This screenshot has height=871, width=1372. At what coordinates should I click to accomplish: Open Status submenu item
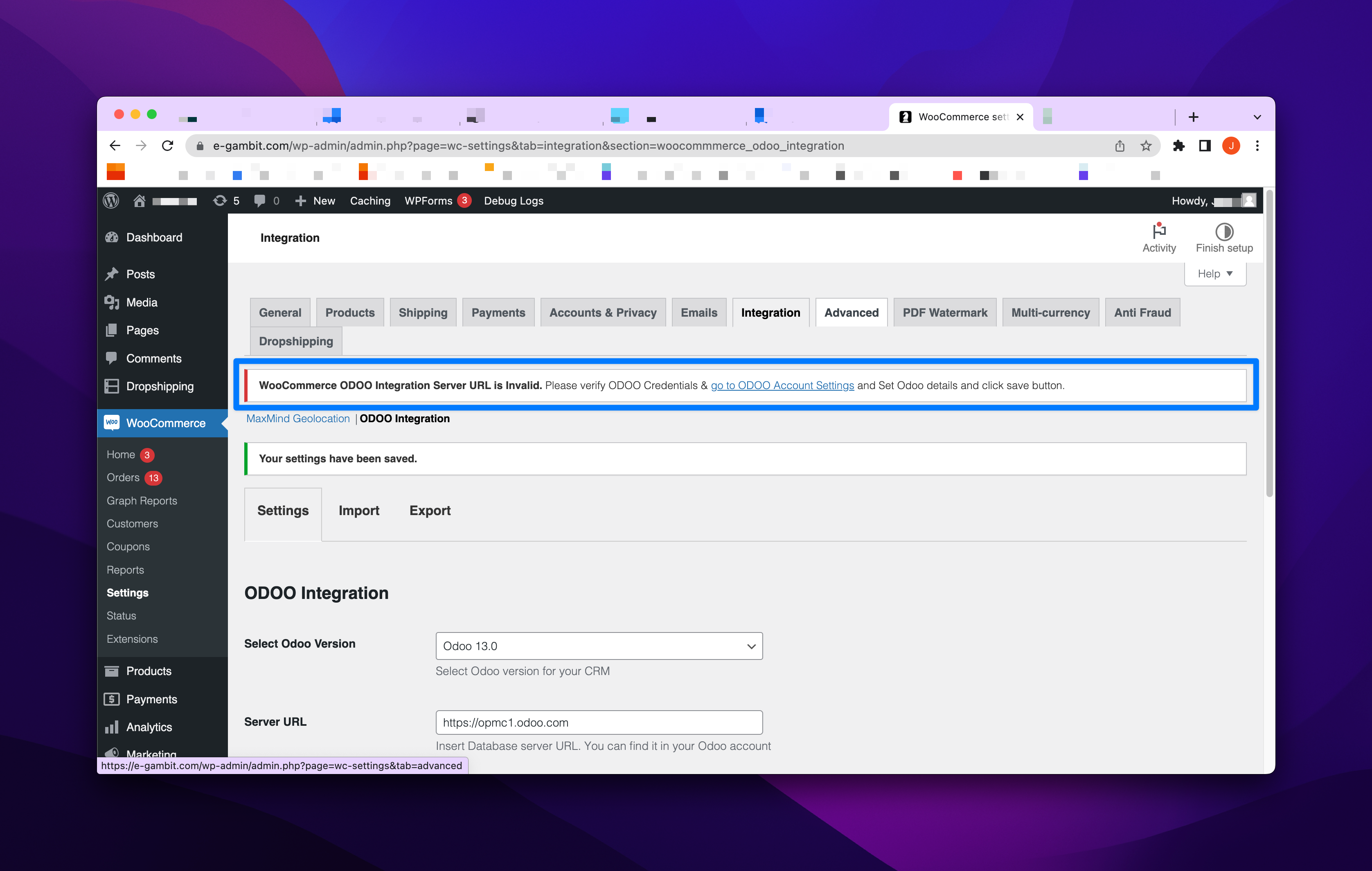[x=121, y=616]
